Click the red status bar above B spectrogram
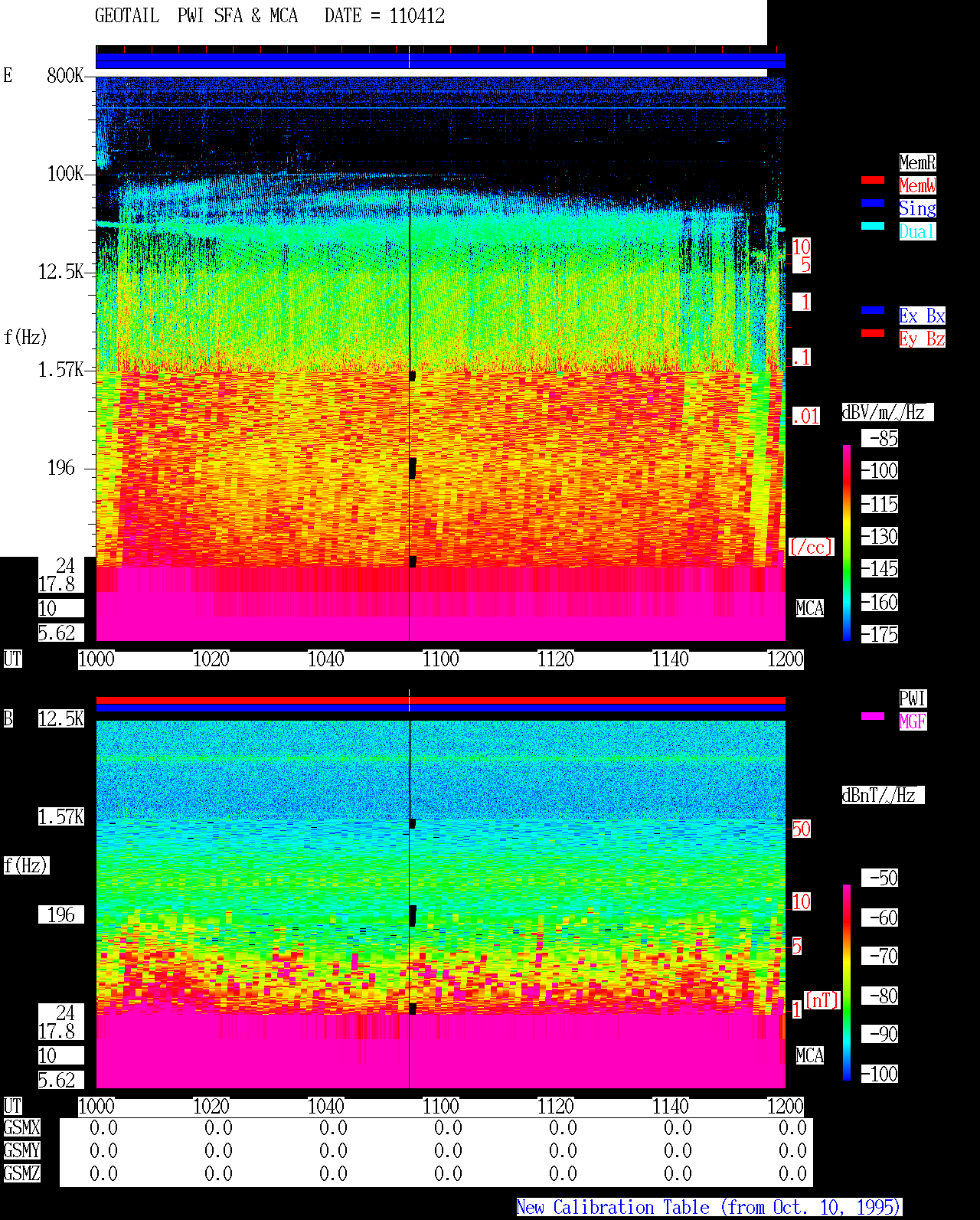This screenshot has width=980, height=1220. pos(440,700)
